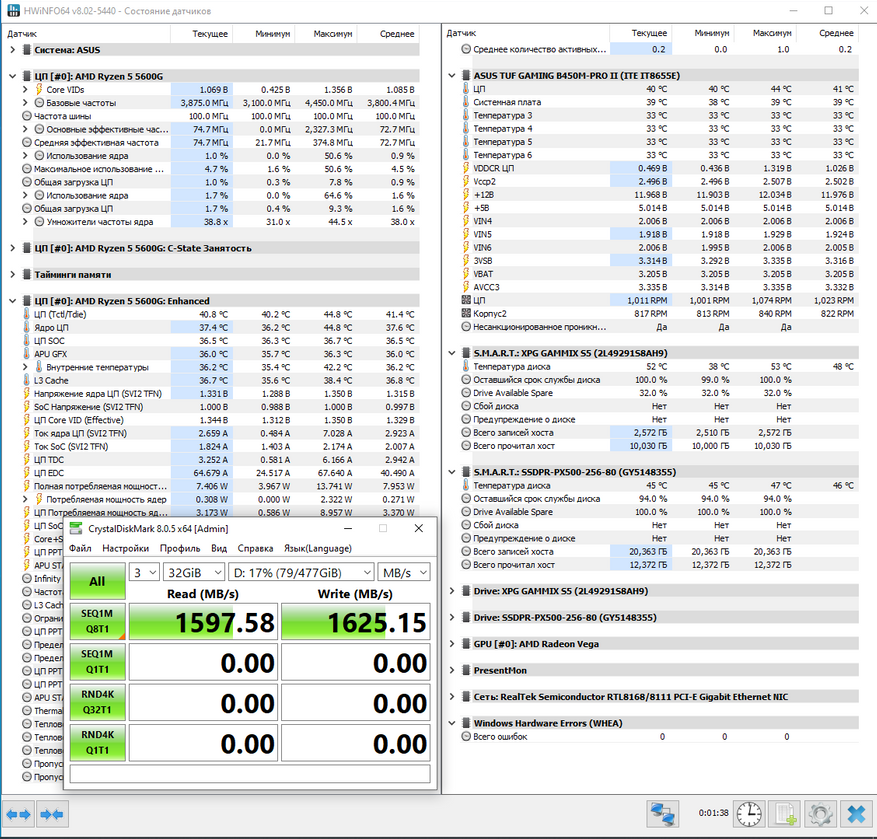Click the log file with plus icon
877x839 pixels.
pos(784,814)
